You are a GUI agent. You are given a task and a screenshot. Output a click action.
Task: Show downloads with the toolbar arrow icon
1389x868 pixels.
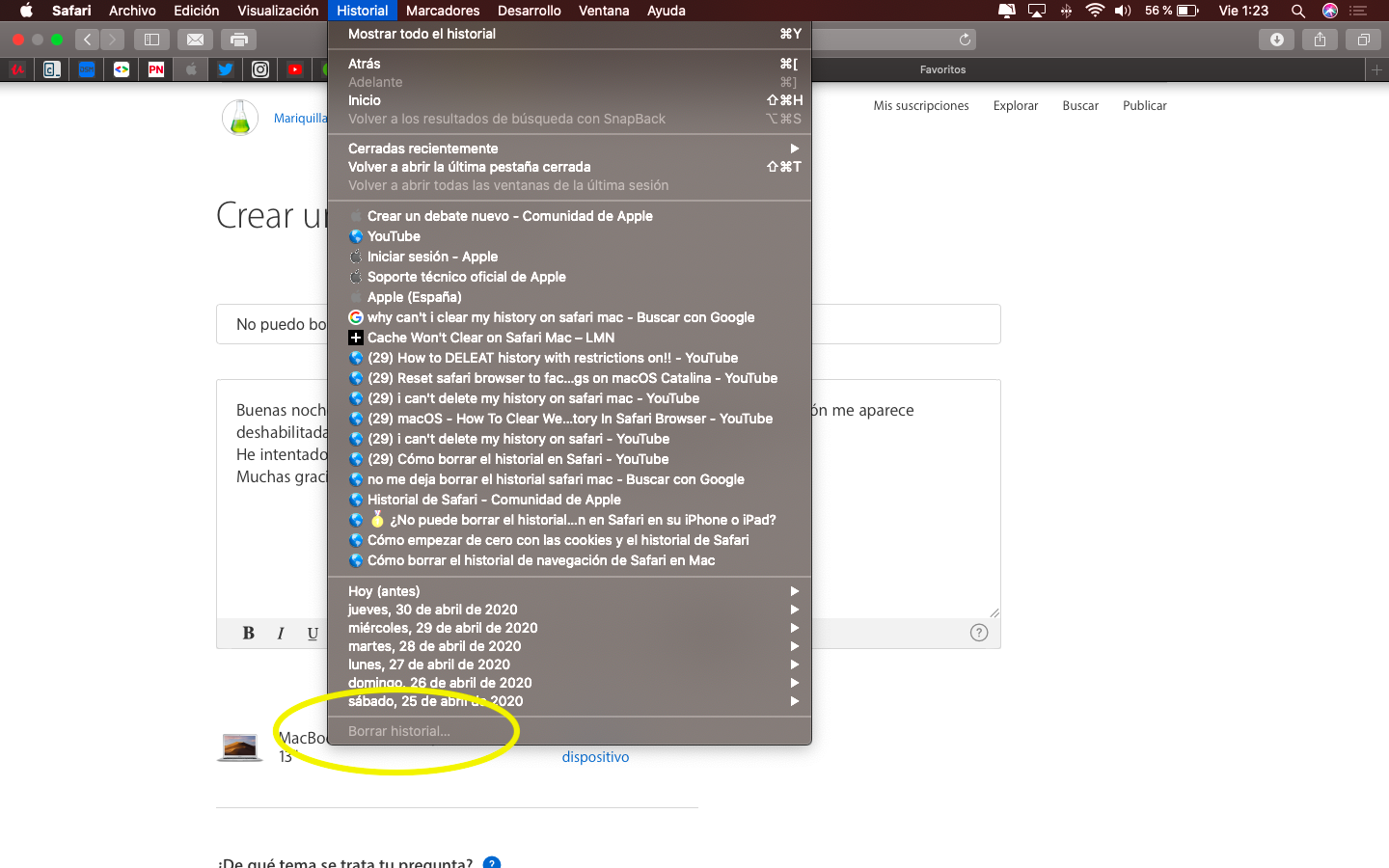1277,40
